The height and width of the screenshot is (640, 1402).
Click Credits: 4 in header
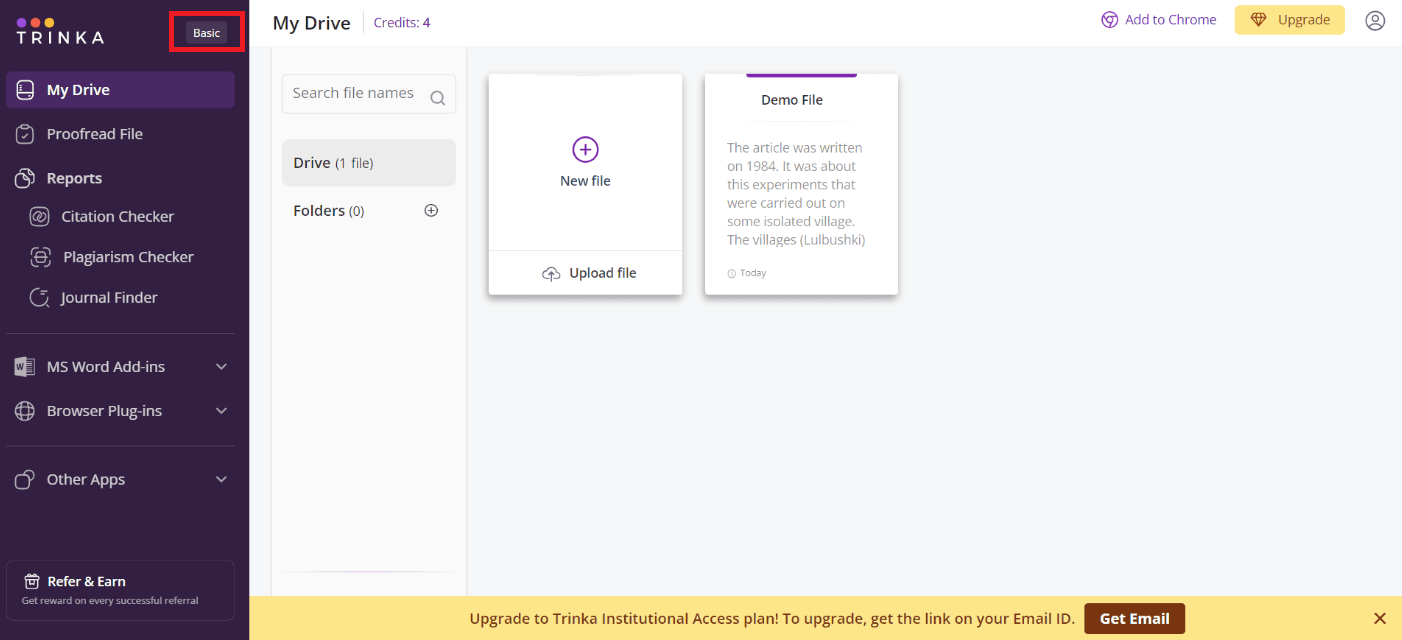(x=402, y=22)
